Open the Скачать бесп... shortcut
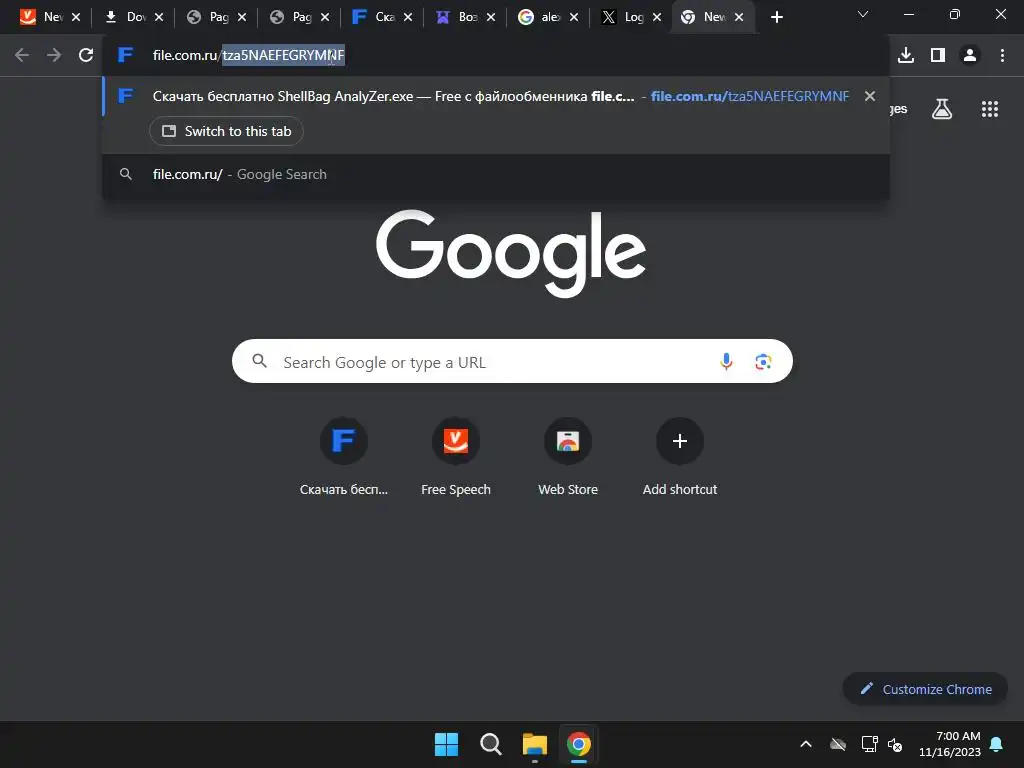The height and width of the screenshot is (768, 1024). [344, 457]
